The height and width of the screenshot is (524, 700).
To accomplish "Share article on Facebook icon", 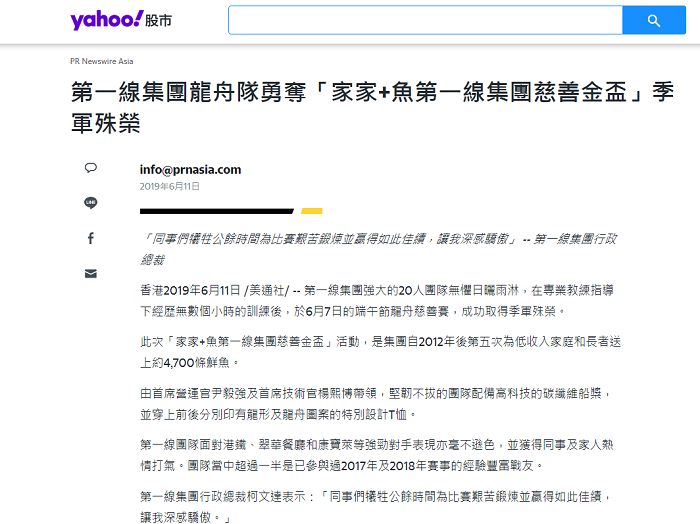I will pos(91,238).
